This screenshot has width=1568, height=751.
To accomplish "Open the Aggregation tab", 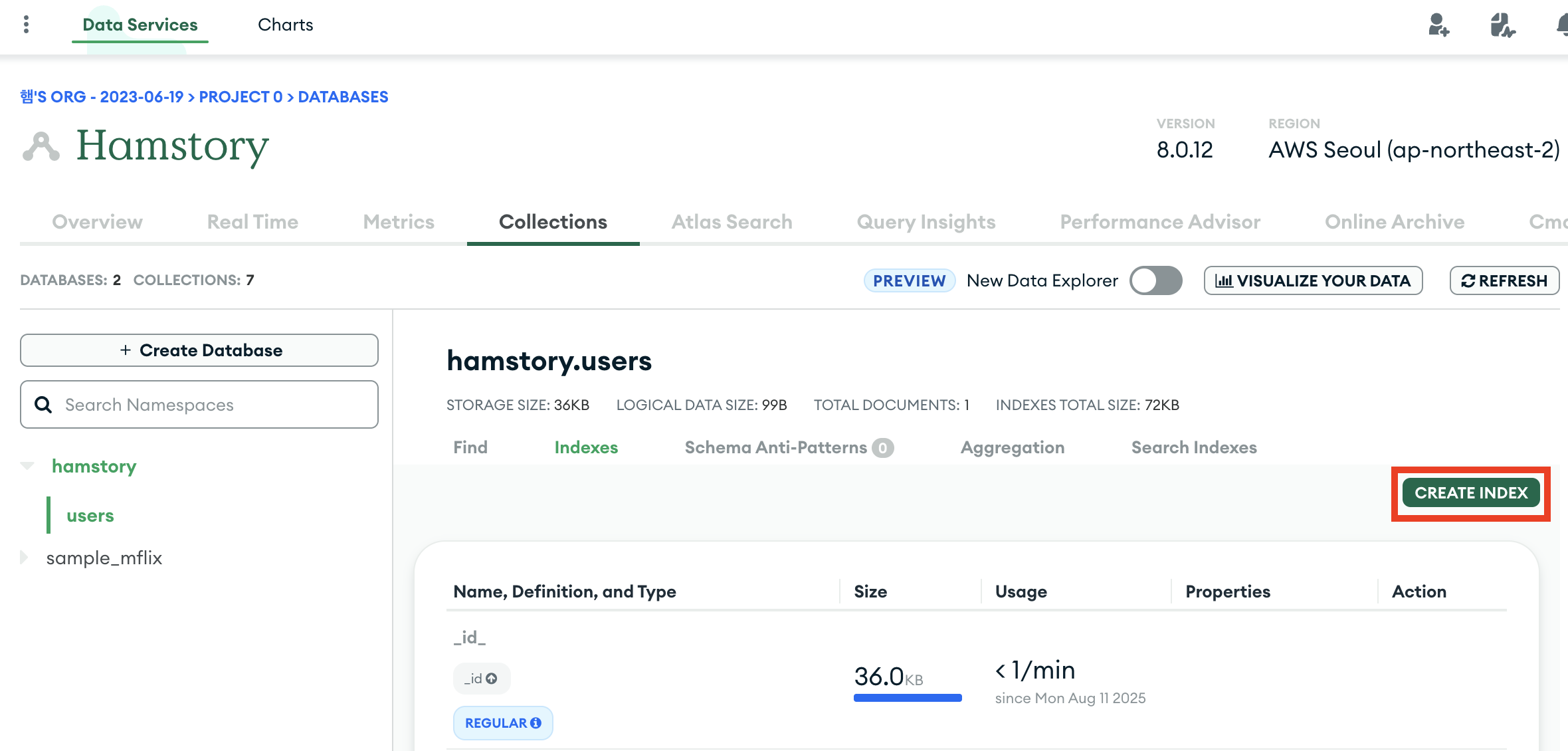I will point(1012,447).
